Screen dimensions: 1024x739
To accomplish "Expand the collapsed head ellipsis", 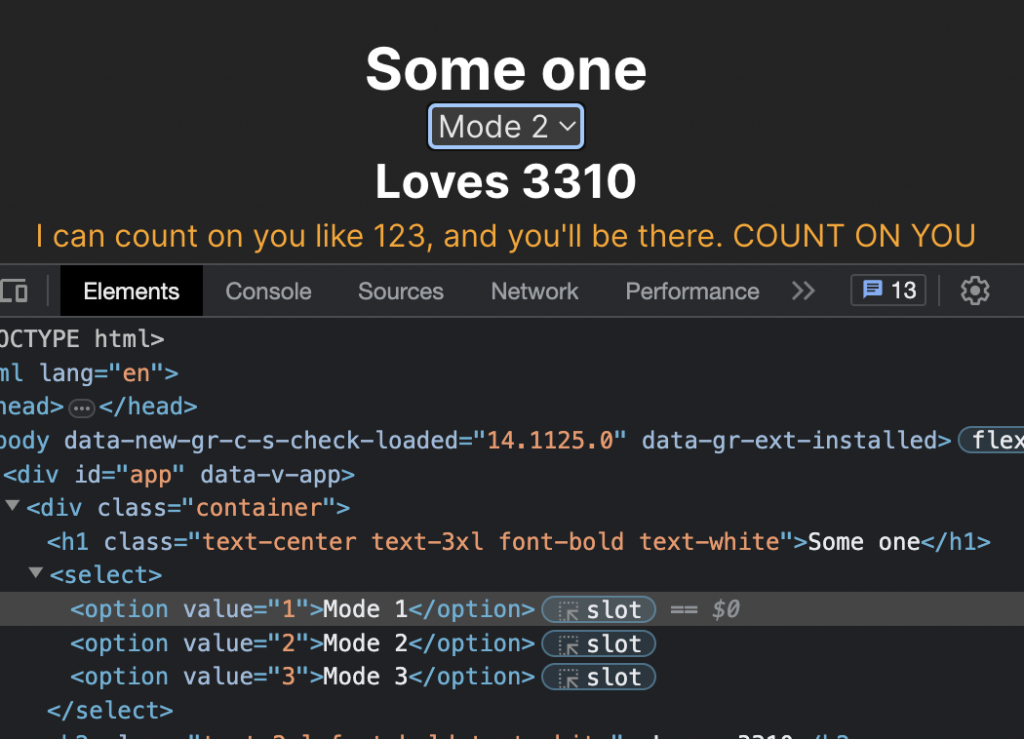I will tap(82, 409).
